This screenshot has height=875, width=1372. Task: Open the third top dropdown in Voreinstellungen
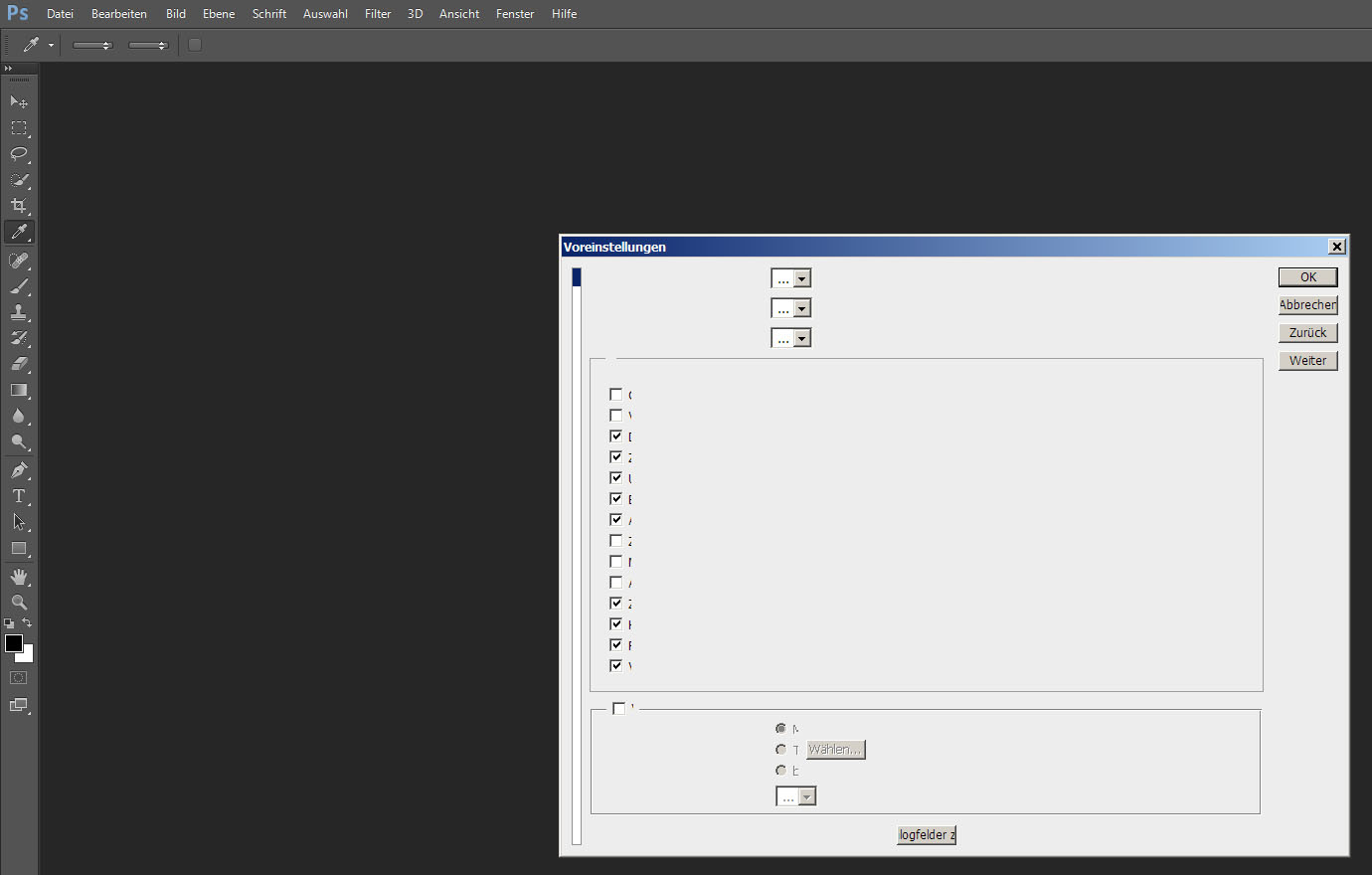click(x=791, y=338)
